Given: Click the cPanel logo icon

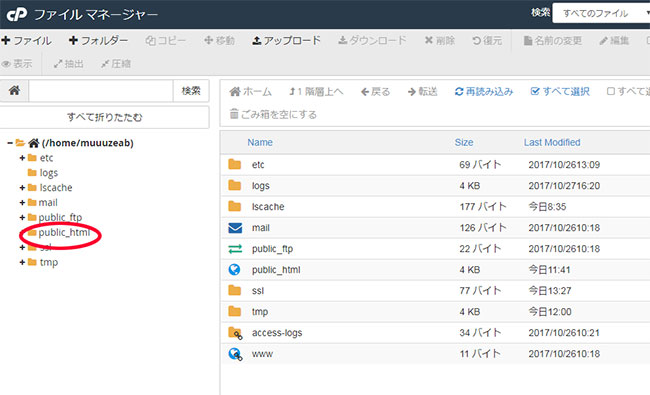Looking at the screenshot, I should pyautogui.click(x=17, y=15).
